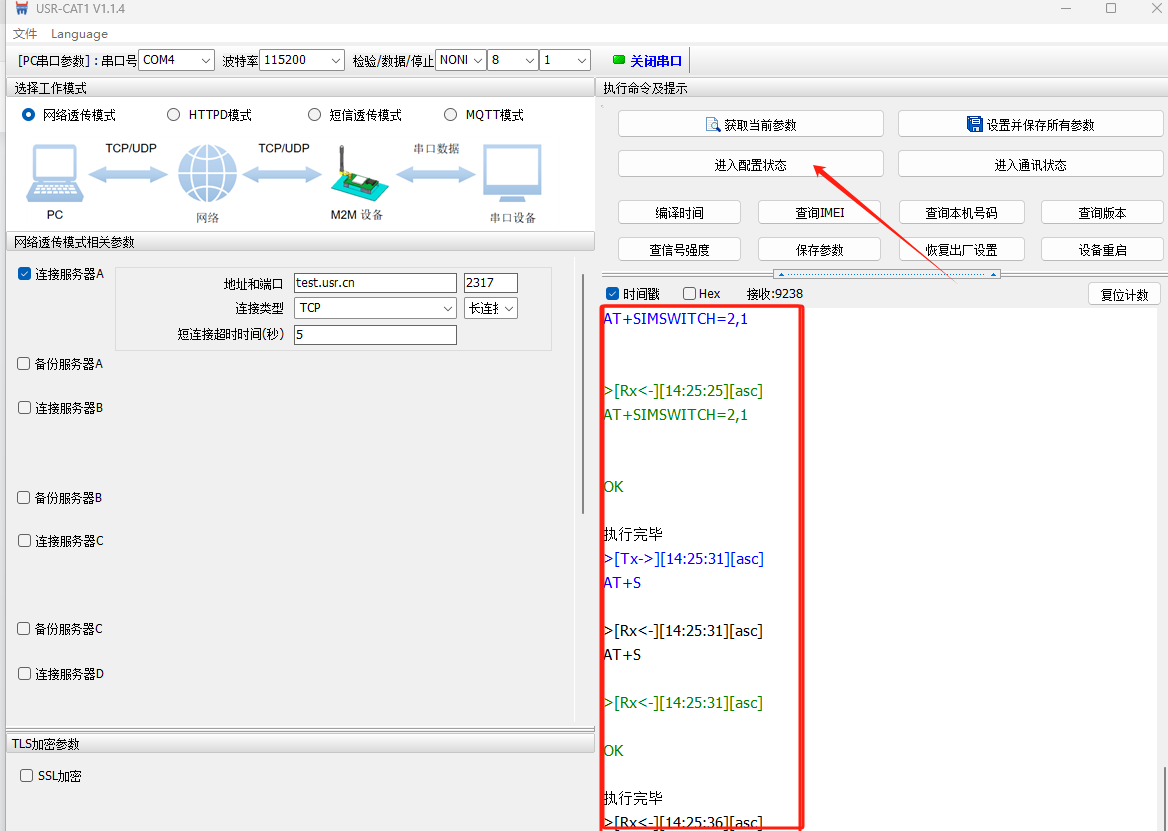Enable 备份服务器A checkbox
Screen dimensions: 1168x831
pyautogui.click(x=24, y=363)
